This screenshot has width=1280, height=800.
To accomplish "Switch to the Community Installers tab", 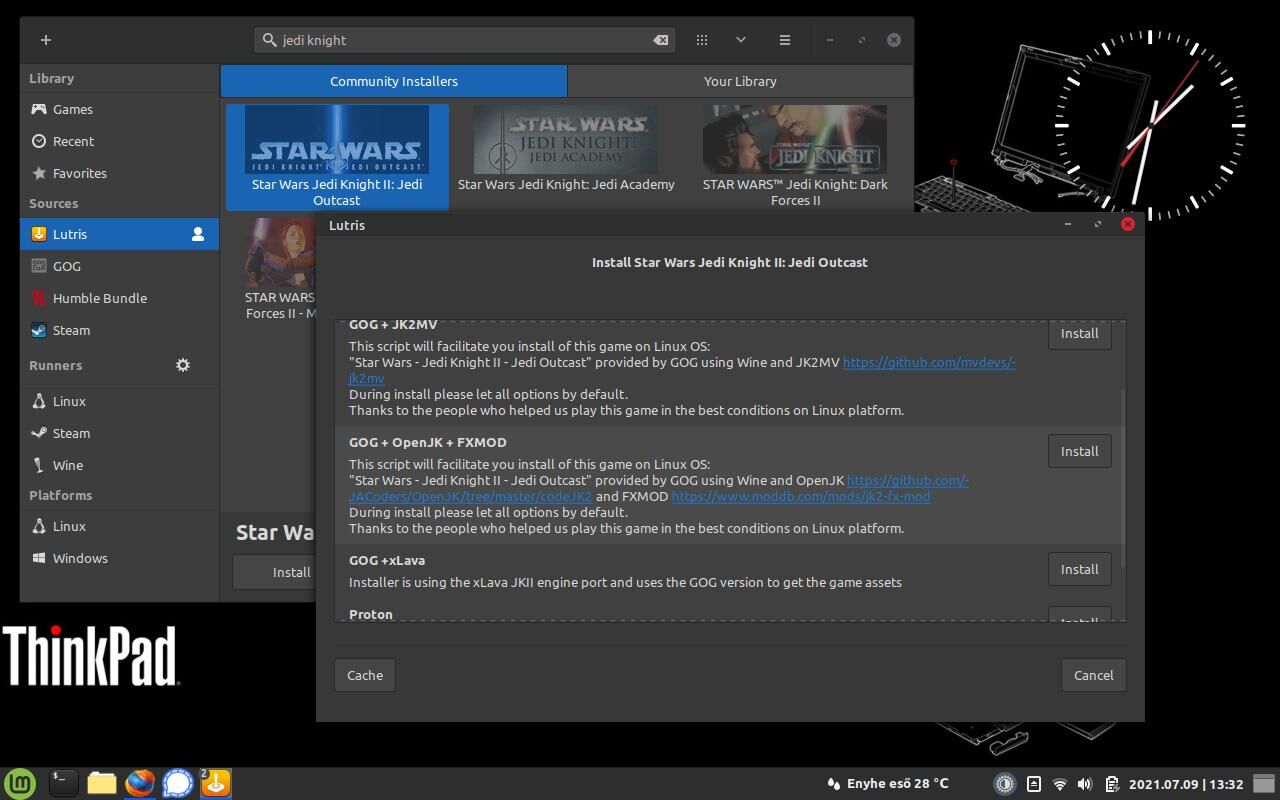I will (x=394, y=81).
